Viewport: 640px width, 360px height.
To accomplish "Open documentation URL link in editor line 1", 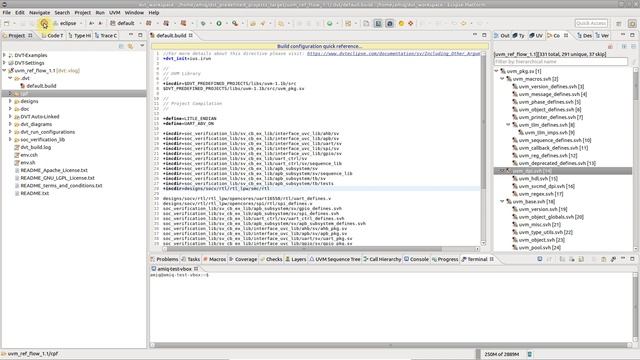I will click(393, 53).
